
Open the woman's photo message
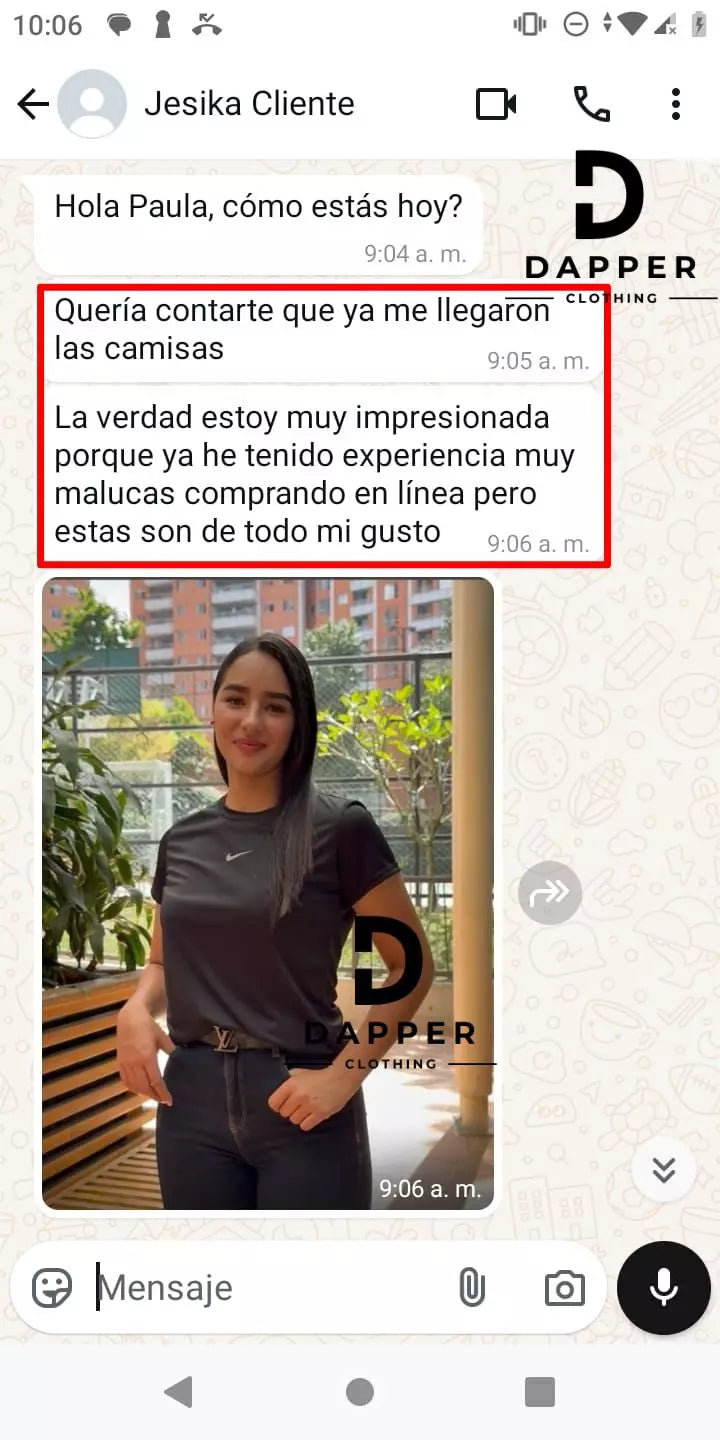(268, 894)
